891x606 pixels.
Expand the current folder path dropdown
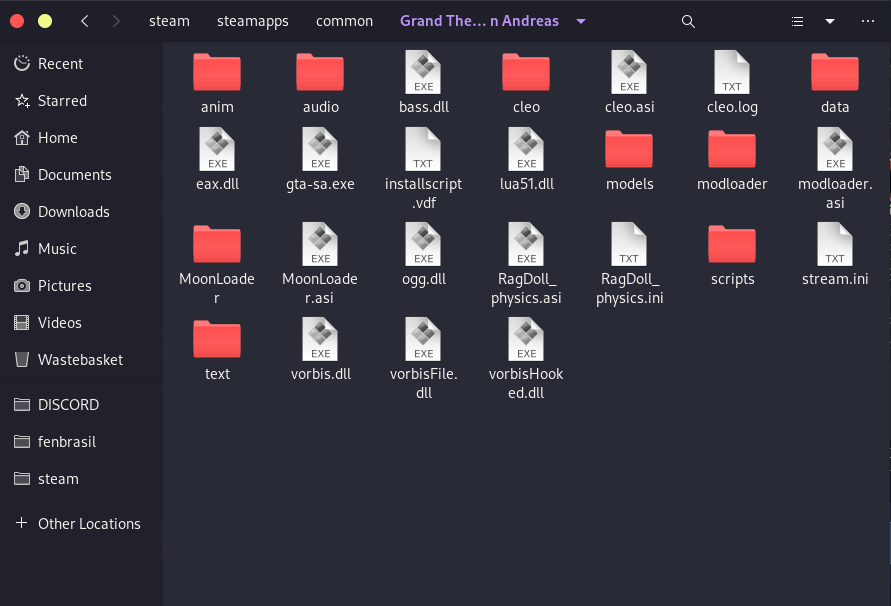tap(581, 22)
